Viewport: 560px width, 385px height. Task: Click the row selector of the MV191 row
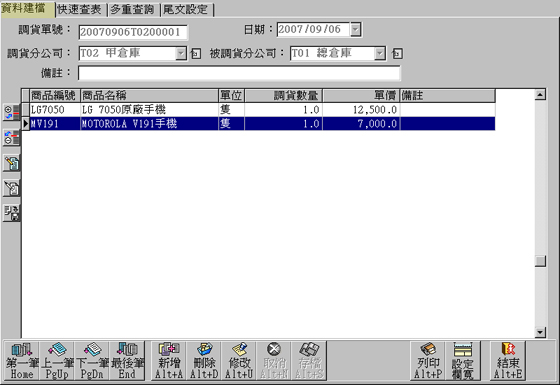tap(26, 124)
